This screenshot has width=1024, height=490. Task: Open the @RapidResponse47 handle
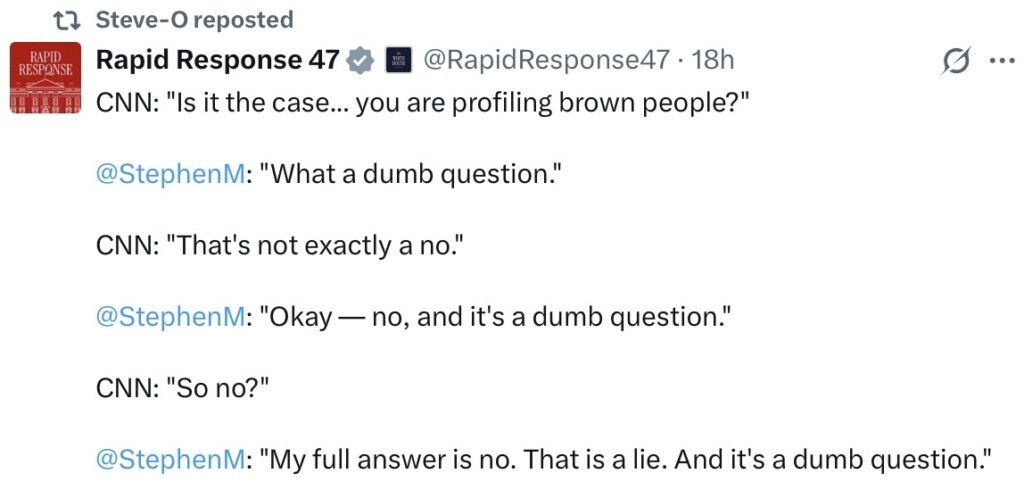[x=546, y=60]
